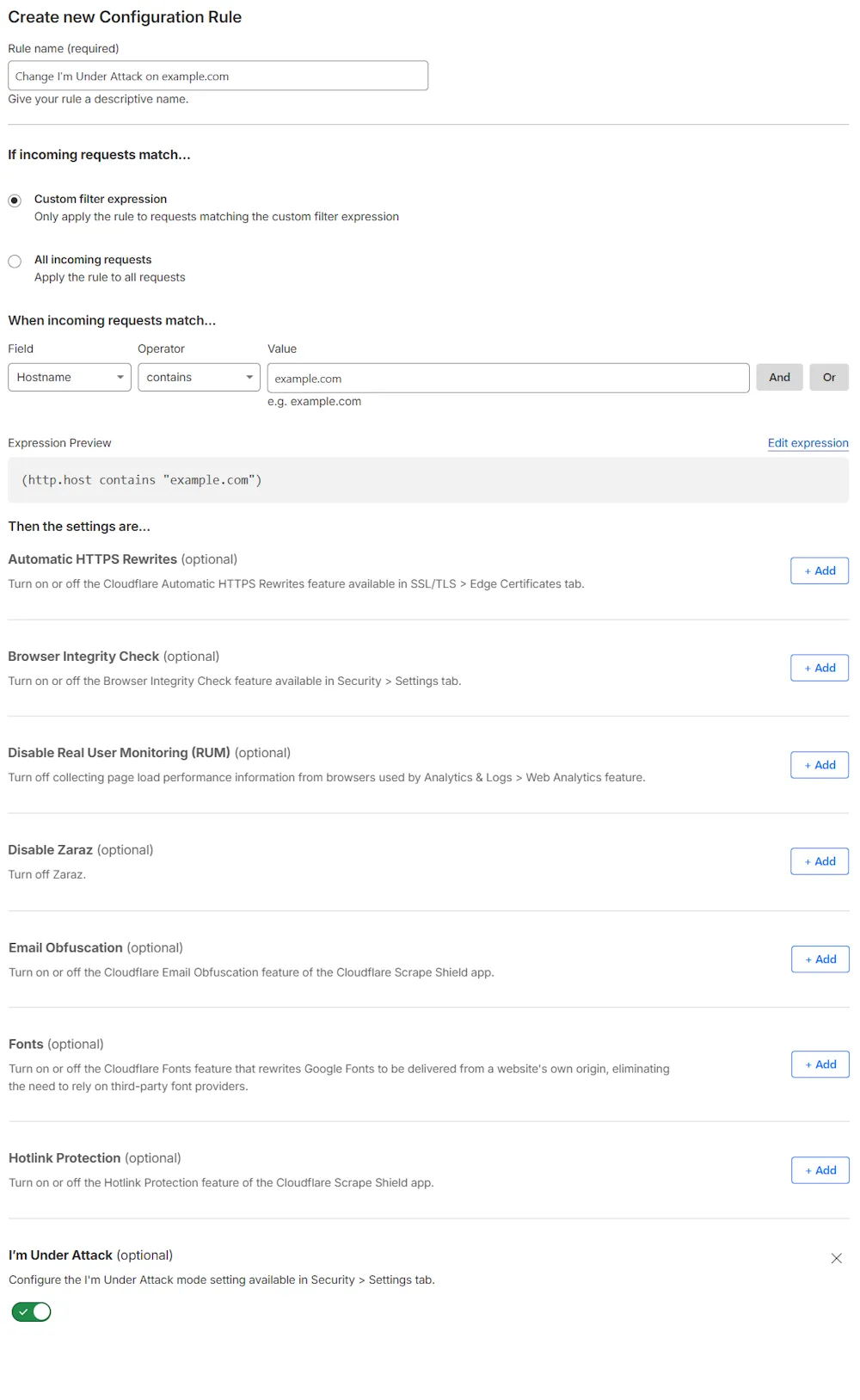Add the Disable Real User Monitoring setting
Viewport: 860px width, 1400px height.
point(819,765)
